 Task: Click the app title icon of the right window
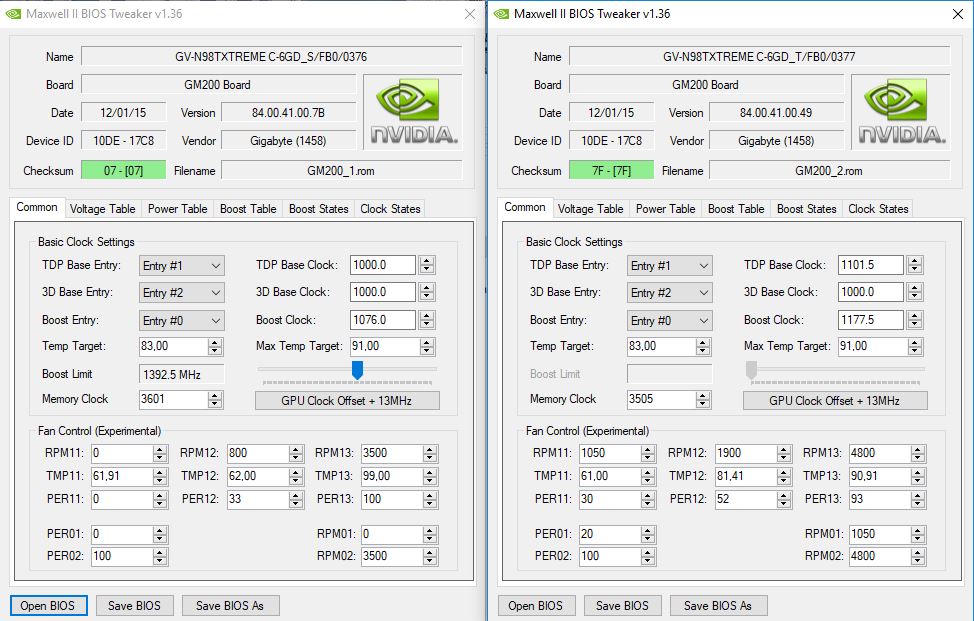click(501, 14)
